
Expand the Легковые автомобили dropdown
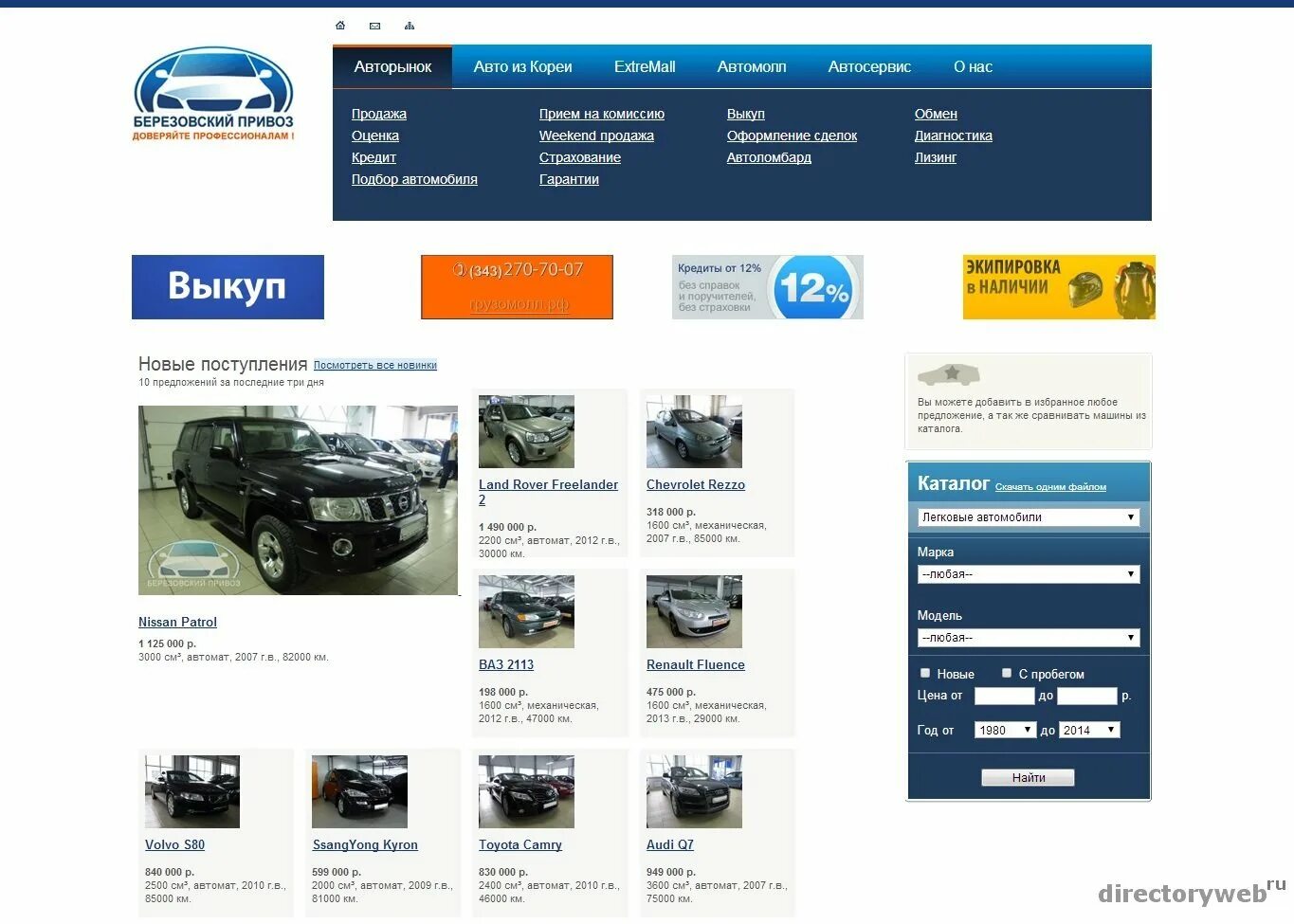pos(1029,517)
